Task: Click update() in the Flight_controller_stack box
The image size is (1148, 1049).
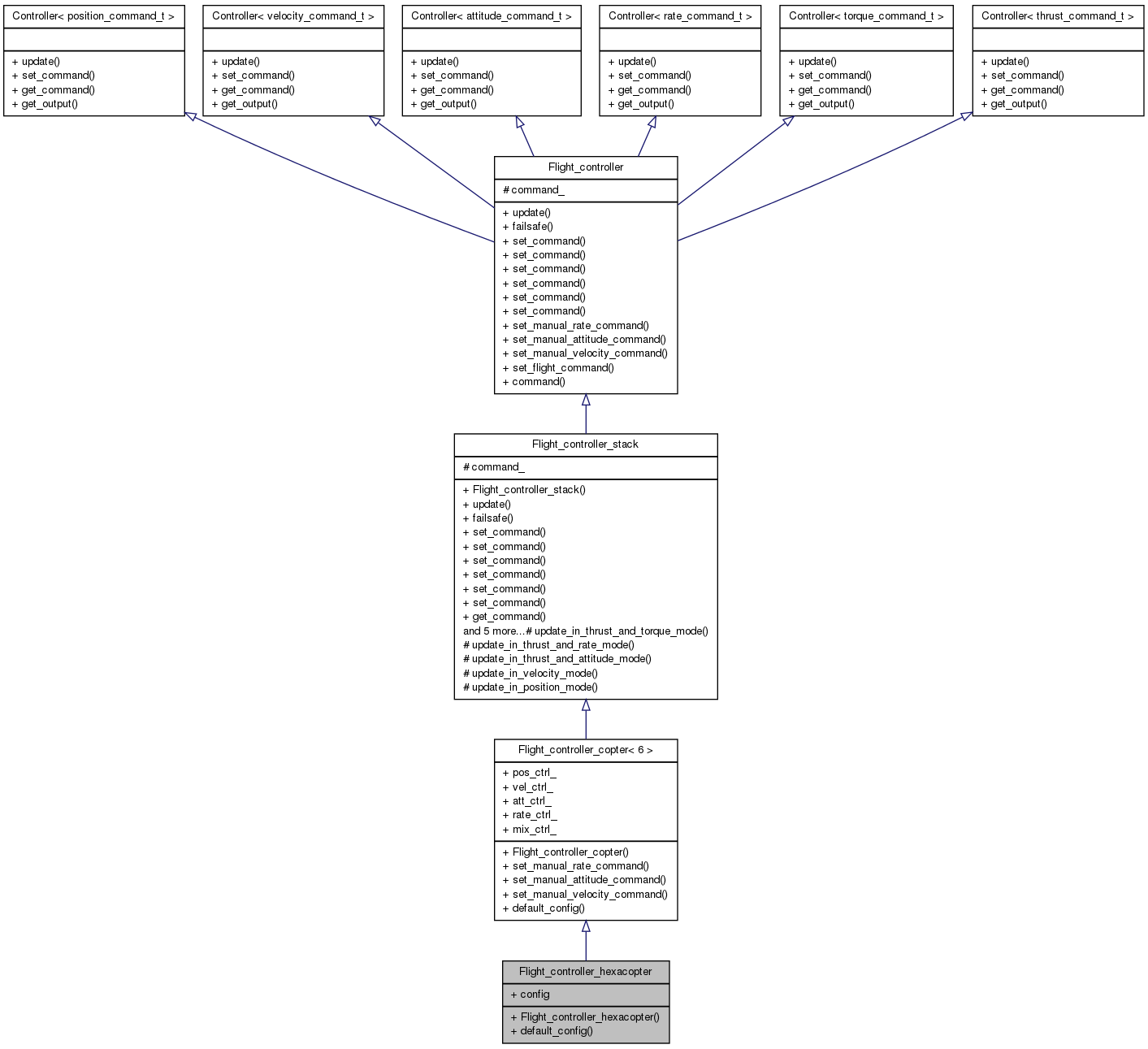Action: 487,505
